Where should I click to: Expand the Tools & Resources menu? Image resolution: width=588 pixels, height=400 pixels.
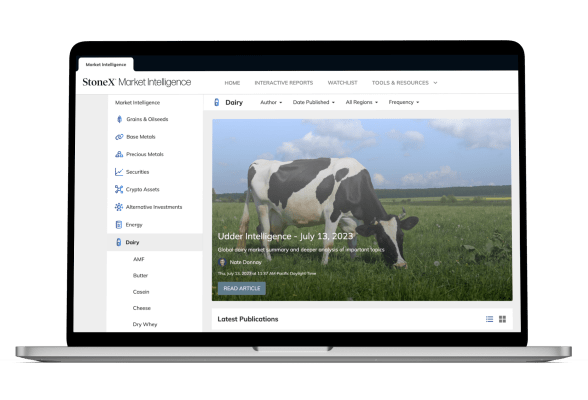point(404,83)
